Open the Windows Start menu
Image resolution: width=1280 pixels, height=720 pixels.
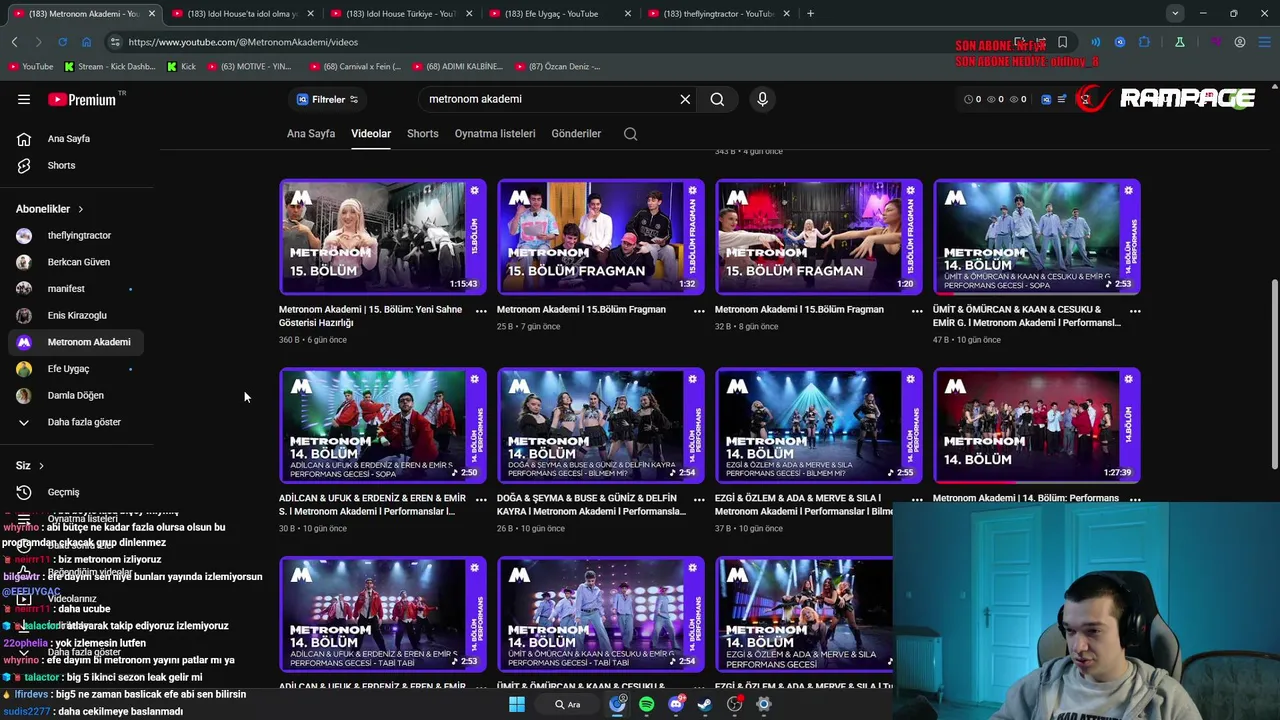(516, 704)
